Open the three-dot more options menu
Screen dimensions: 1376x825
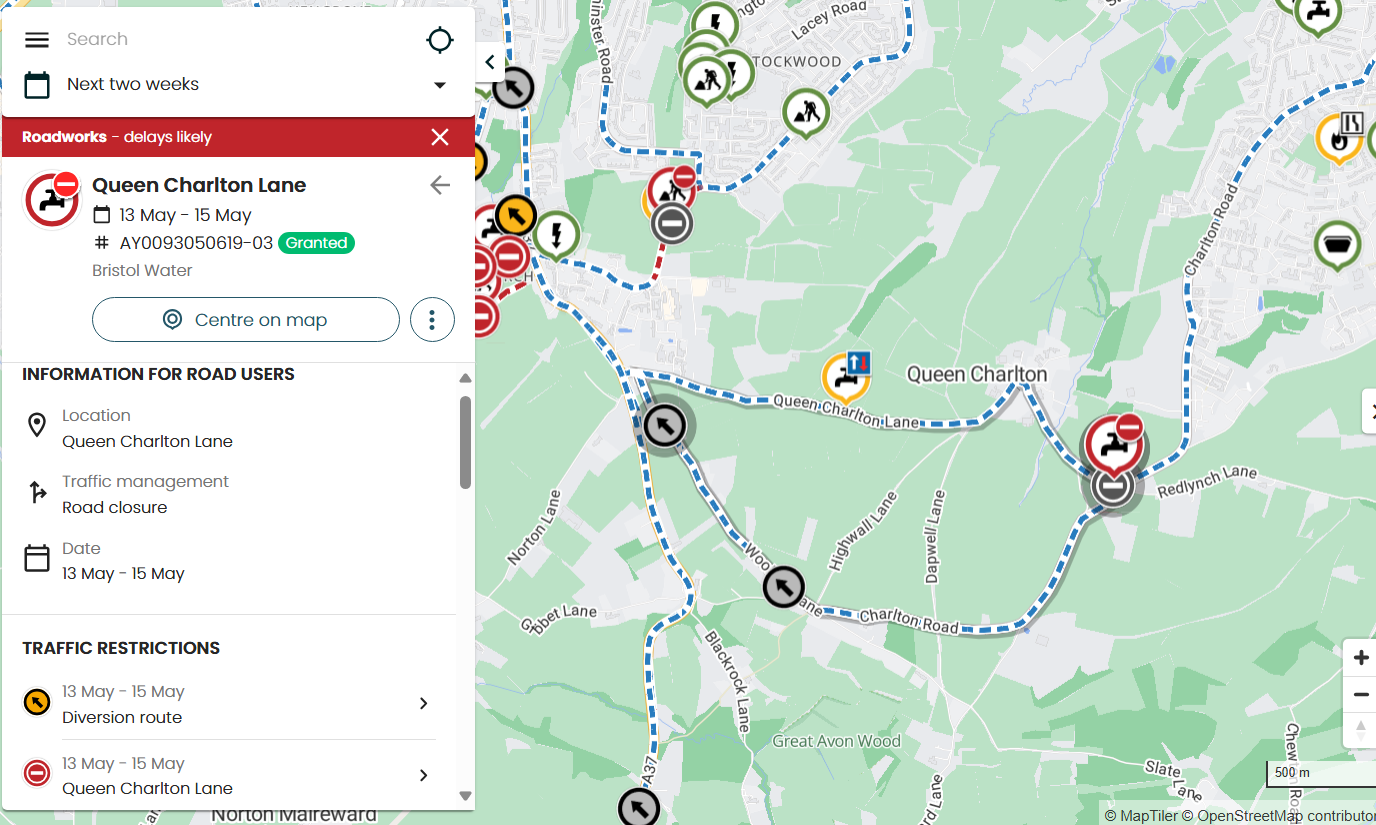(x=432, y=320)
